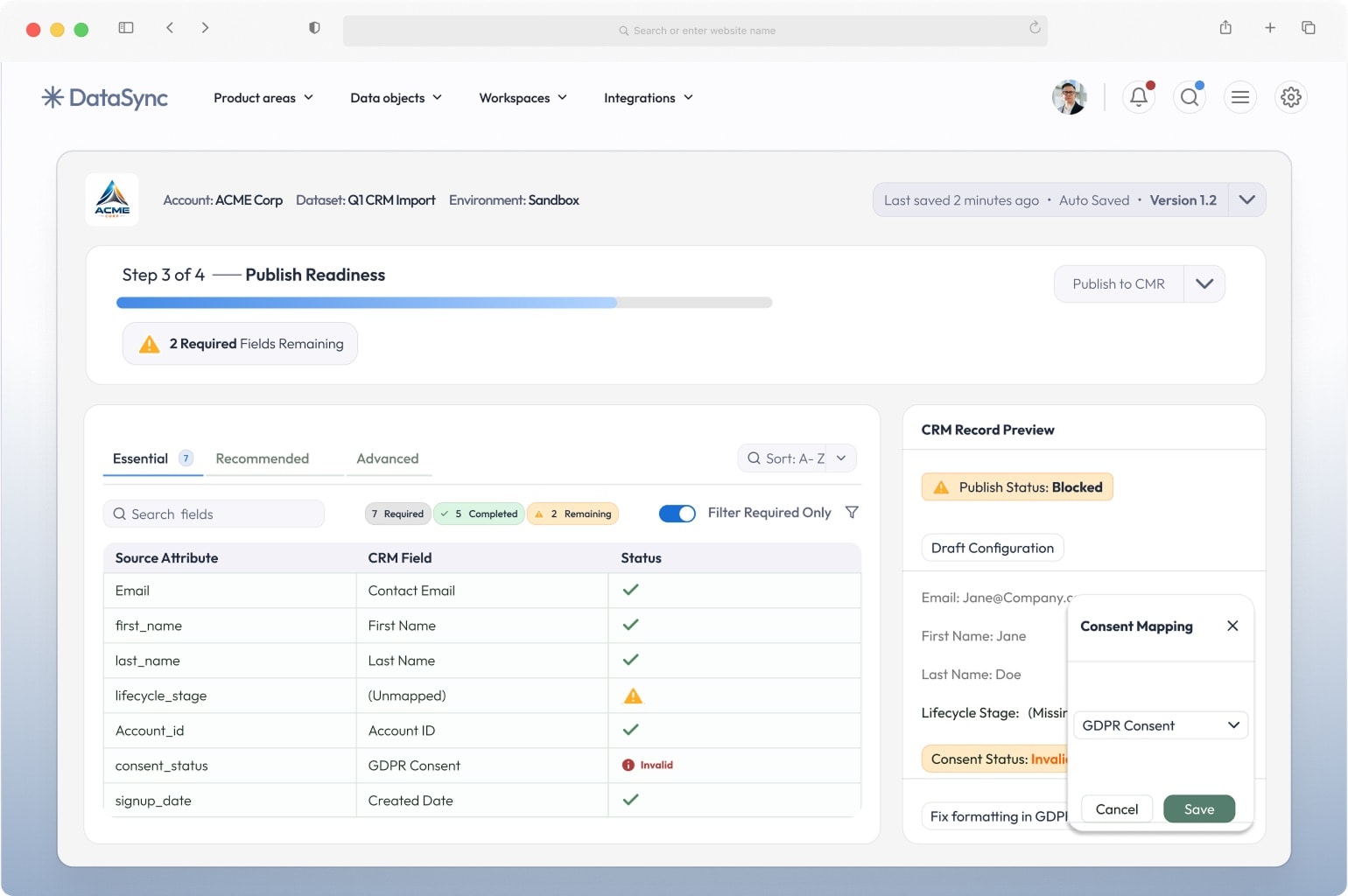Open the Sort: A-Z dropdown
The height and width of the screenshot is (896, 1348).
click(797, 458)
